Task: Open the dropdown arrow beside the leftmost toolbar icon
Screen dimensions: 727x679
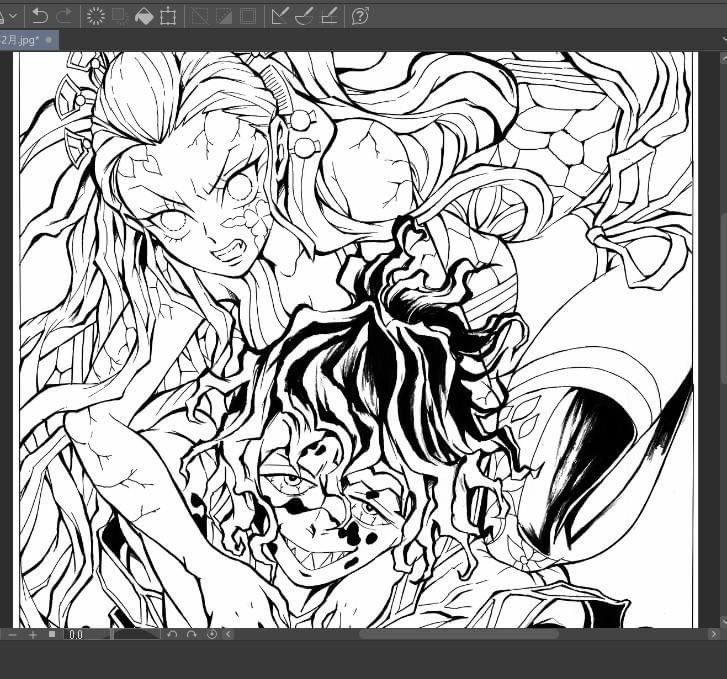Action: 13,16
